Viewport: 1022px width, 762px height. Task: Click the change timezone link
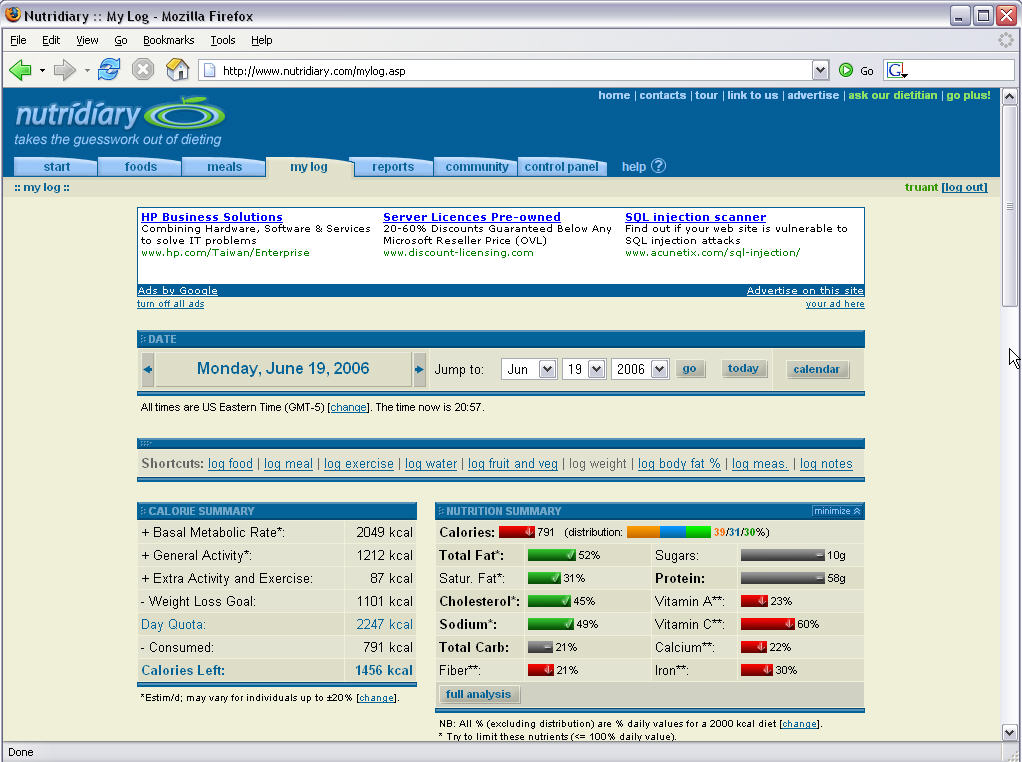(x=349, y=407)
